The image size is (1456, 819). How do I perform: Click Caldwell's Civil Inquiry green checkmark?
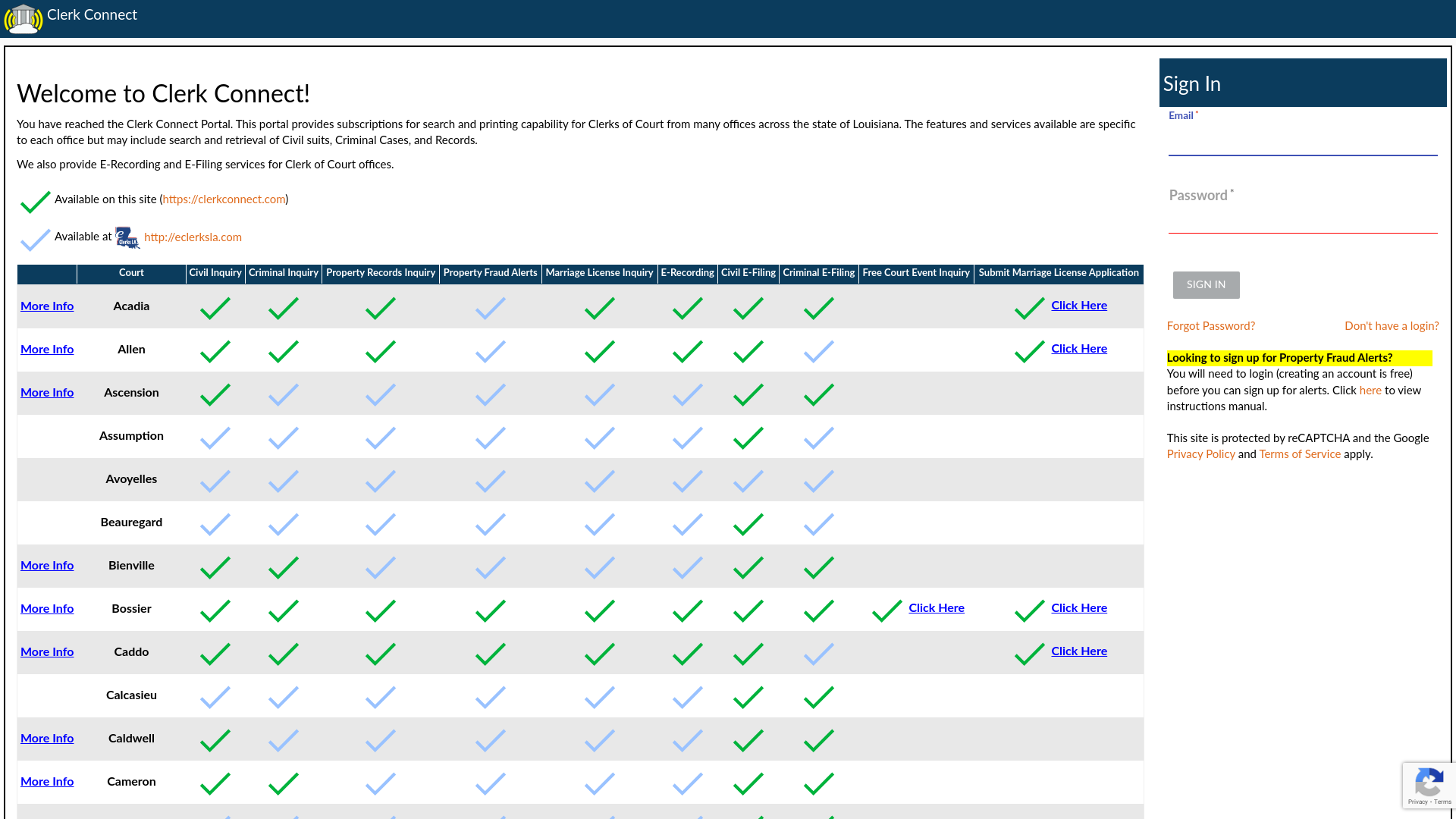(x=215, y=740)
